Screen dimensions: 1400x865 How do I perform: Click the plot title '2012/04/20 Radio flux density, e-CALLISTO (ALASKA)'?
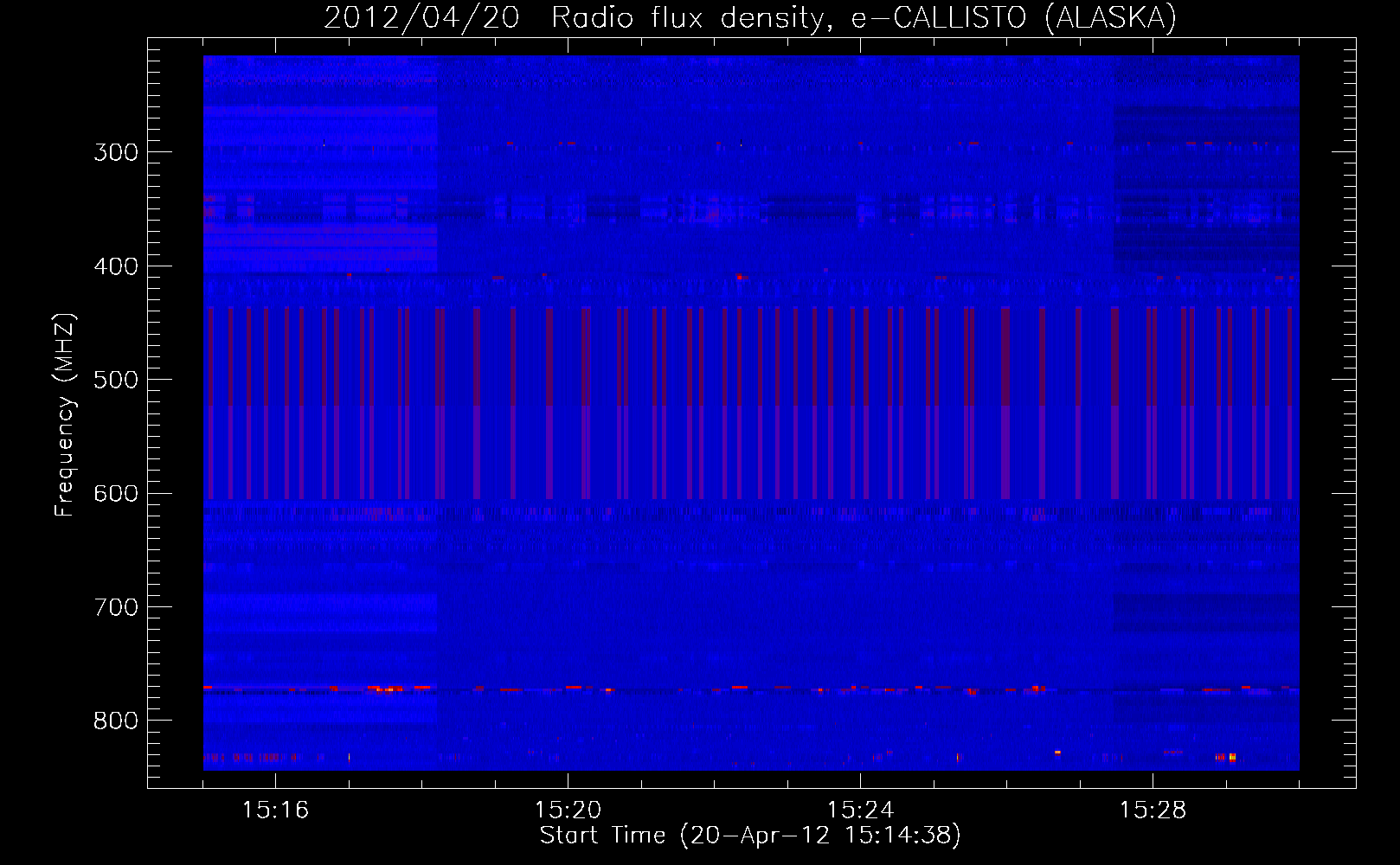click(x=750, y=18)
